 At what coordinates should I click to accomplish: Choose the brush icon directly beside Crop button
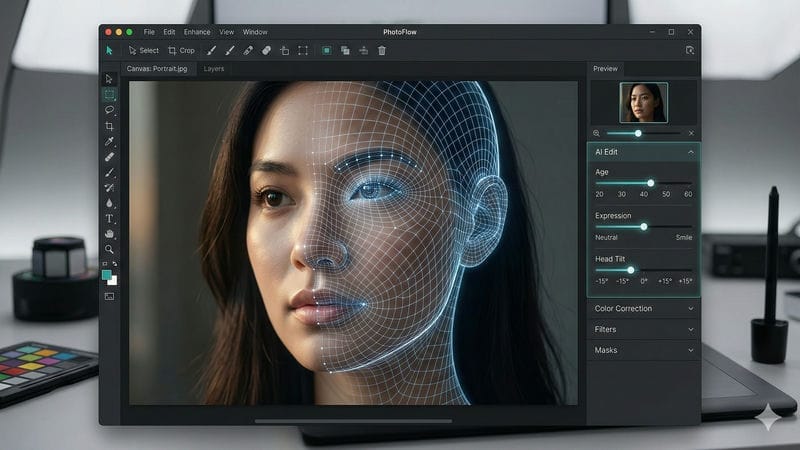click(x=211, y=51)
